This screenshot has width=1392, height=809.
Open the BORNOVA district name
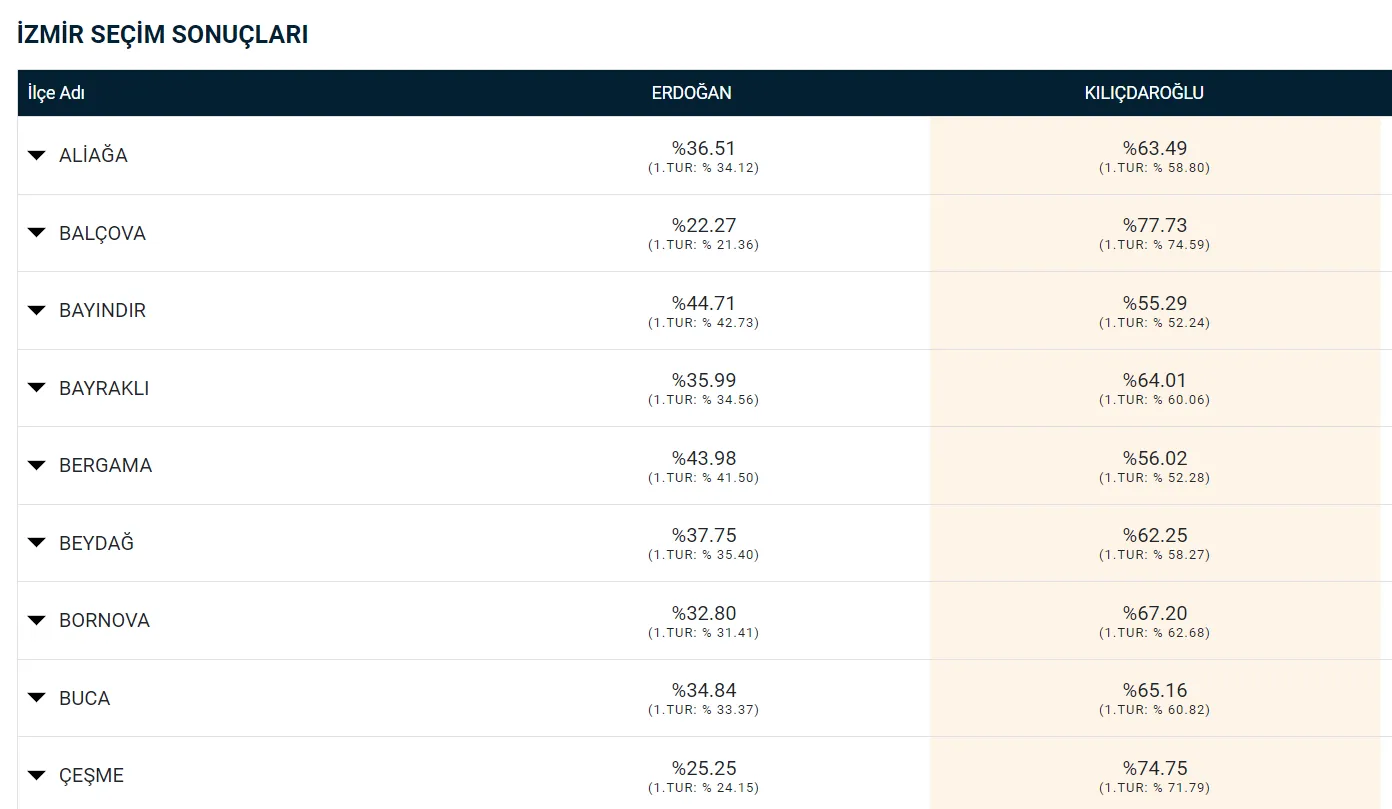click(104, 620)
